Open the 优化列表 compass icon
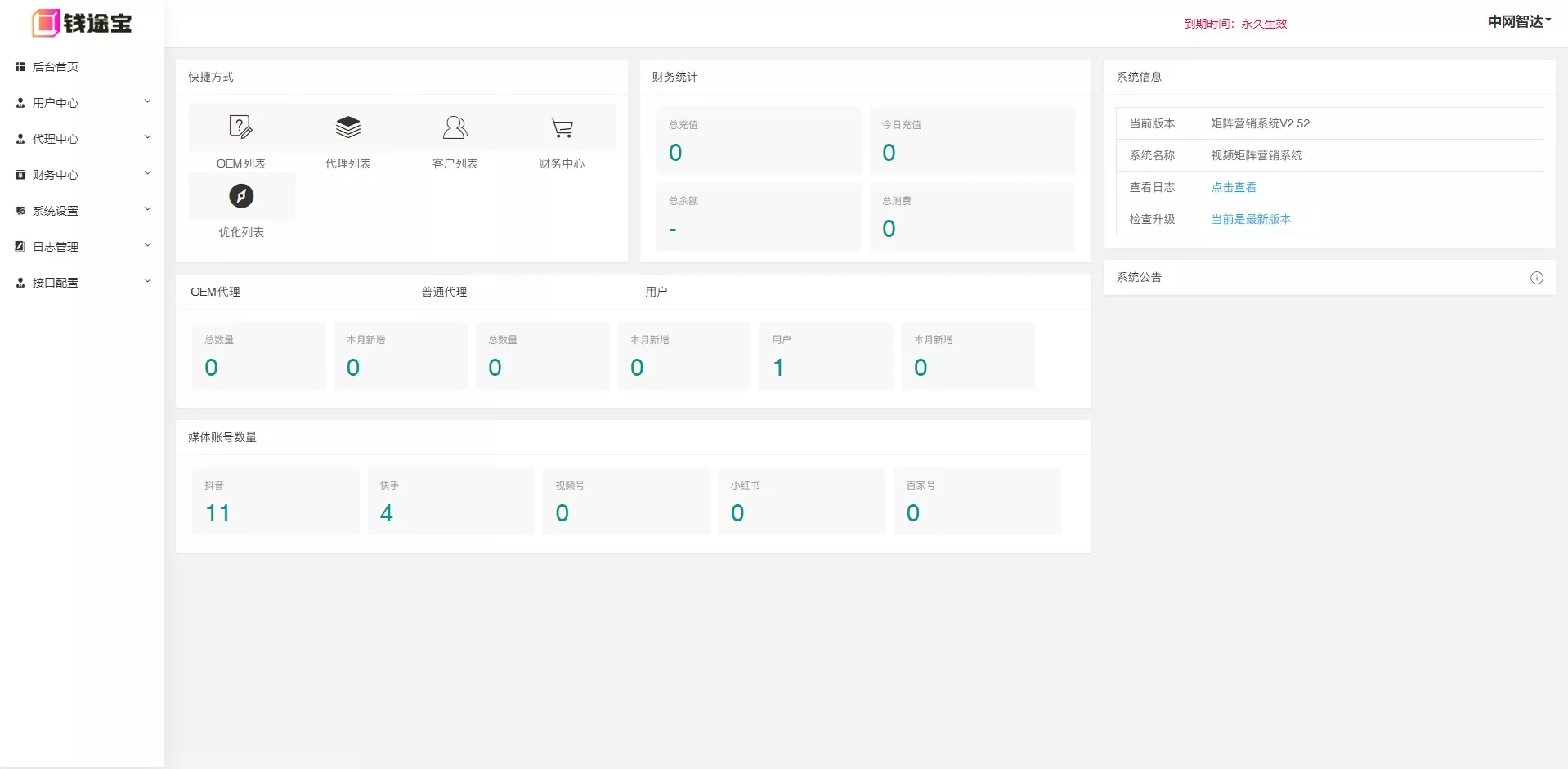Screen dimensions: 1568x769 [241, 196]
